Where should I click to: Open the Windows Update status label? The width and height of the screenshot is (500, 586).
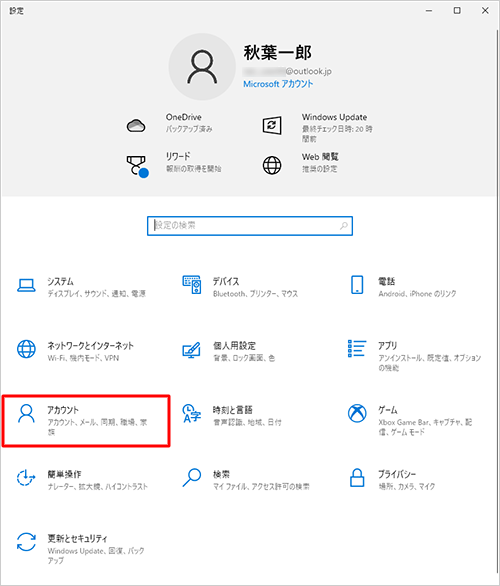334,117
